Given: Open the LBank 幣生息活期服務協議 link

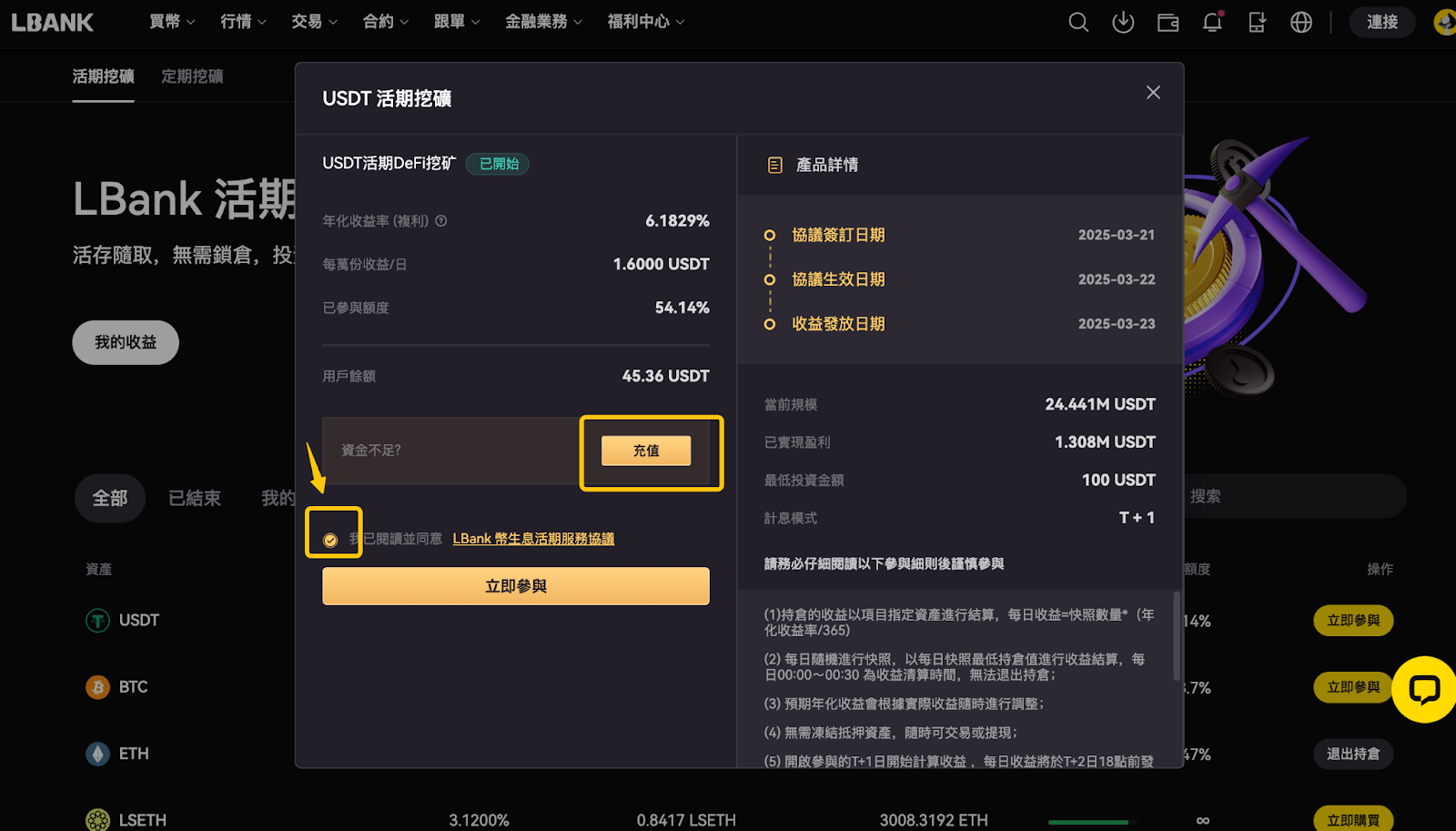Looking at the screenshot, I should (x=533, y=539).
